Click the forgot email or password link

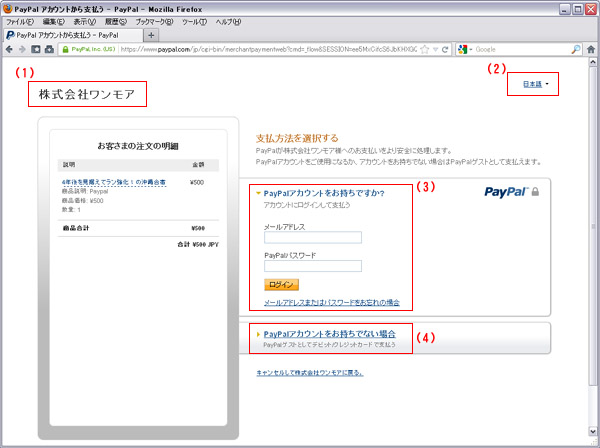click(x=330, y=302)
